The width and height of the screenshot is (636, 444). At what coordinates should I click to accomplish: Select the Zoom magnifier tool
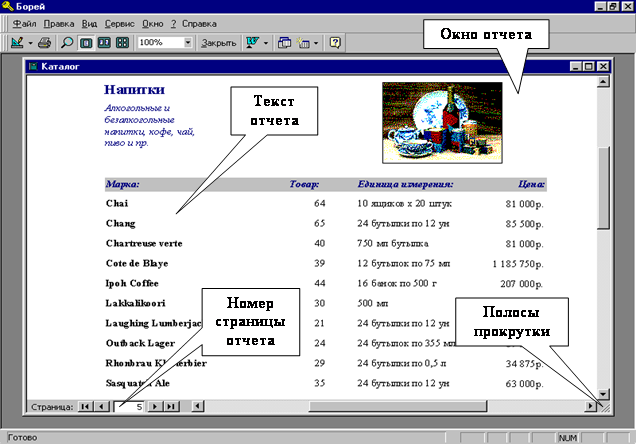click(67, 43)
